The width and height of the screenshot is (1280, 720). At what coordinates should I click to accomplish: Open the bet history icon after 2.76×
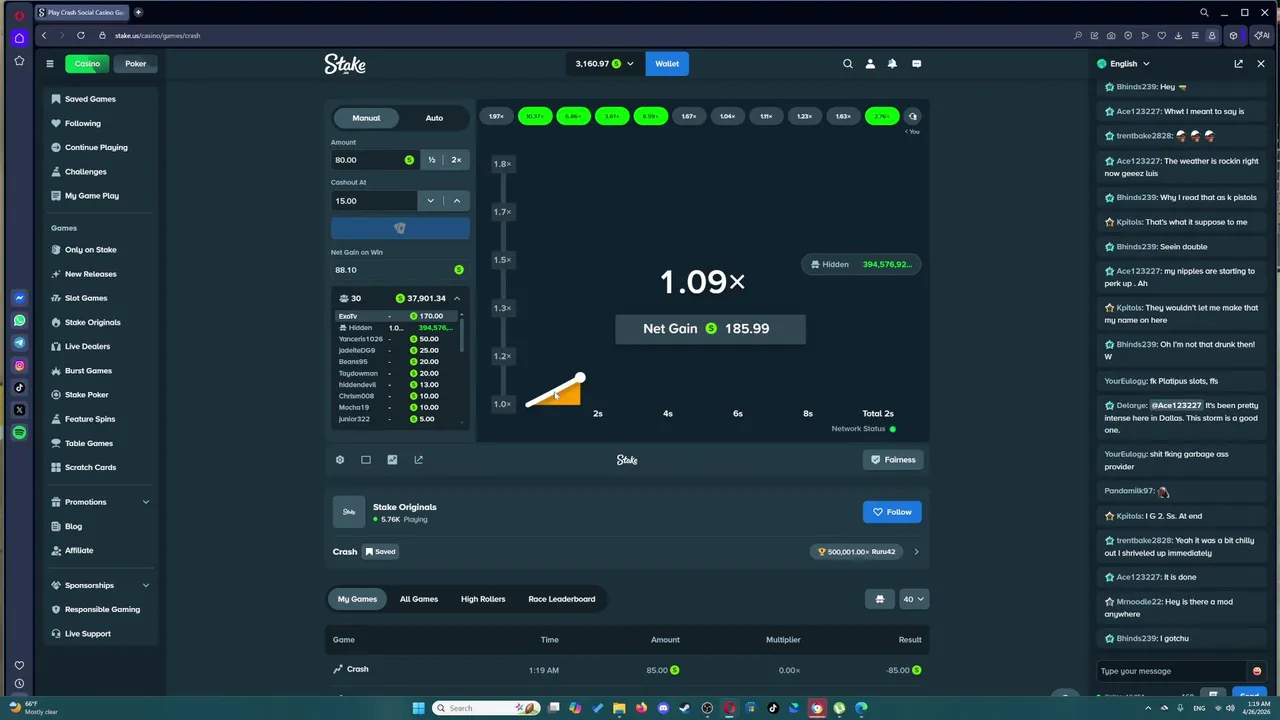click(x=912, y=117)
